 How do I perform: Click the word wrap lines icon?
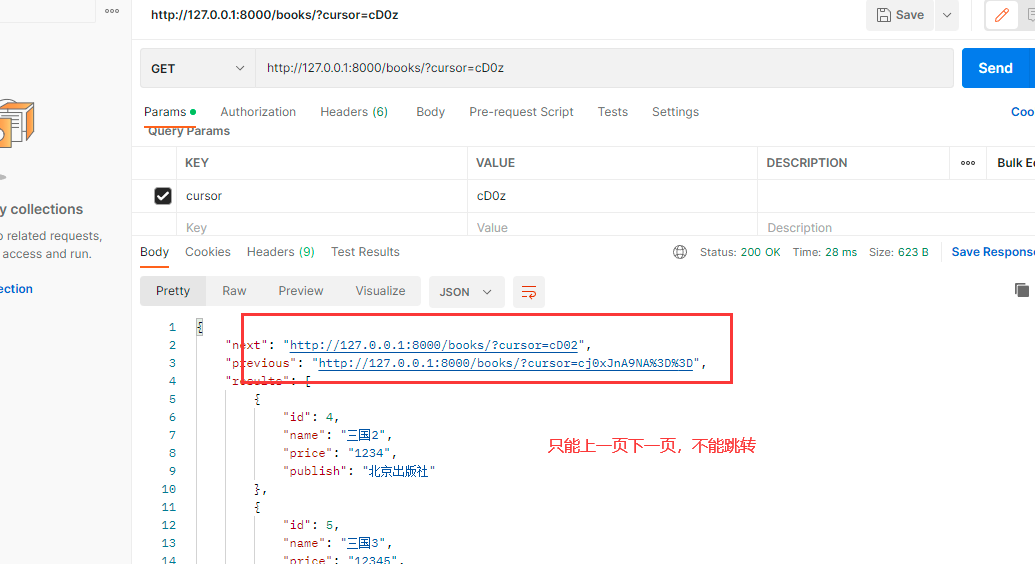(x=529, y=292)
